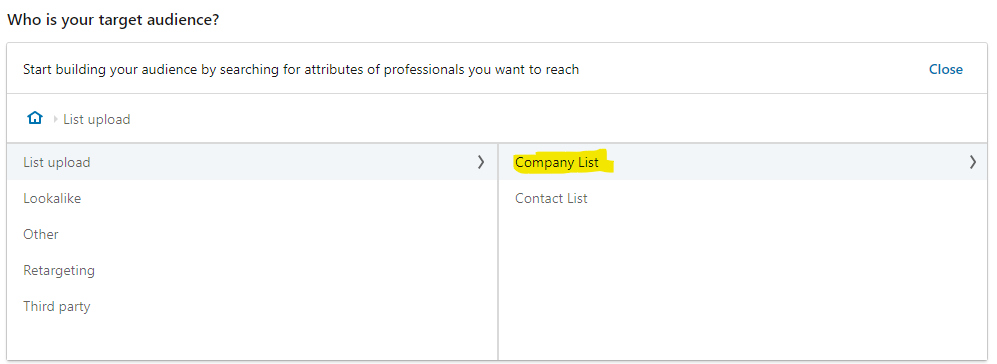
Task: Click the breadcrumb separator arrow after home
Action: (x=56, y=119)
